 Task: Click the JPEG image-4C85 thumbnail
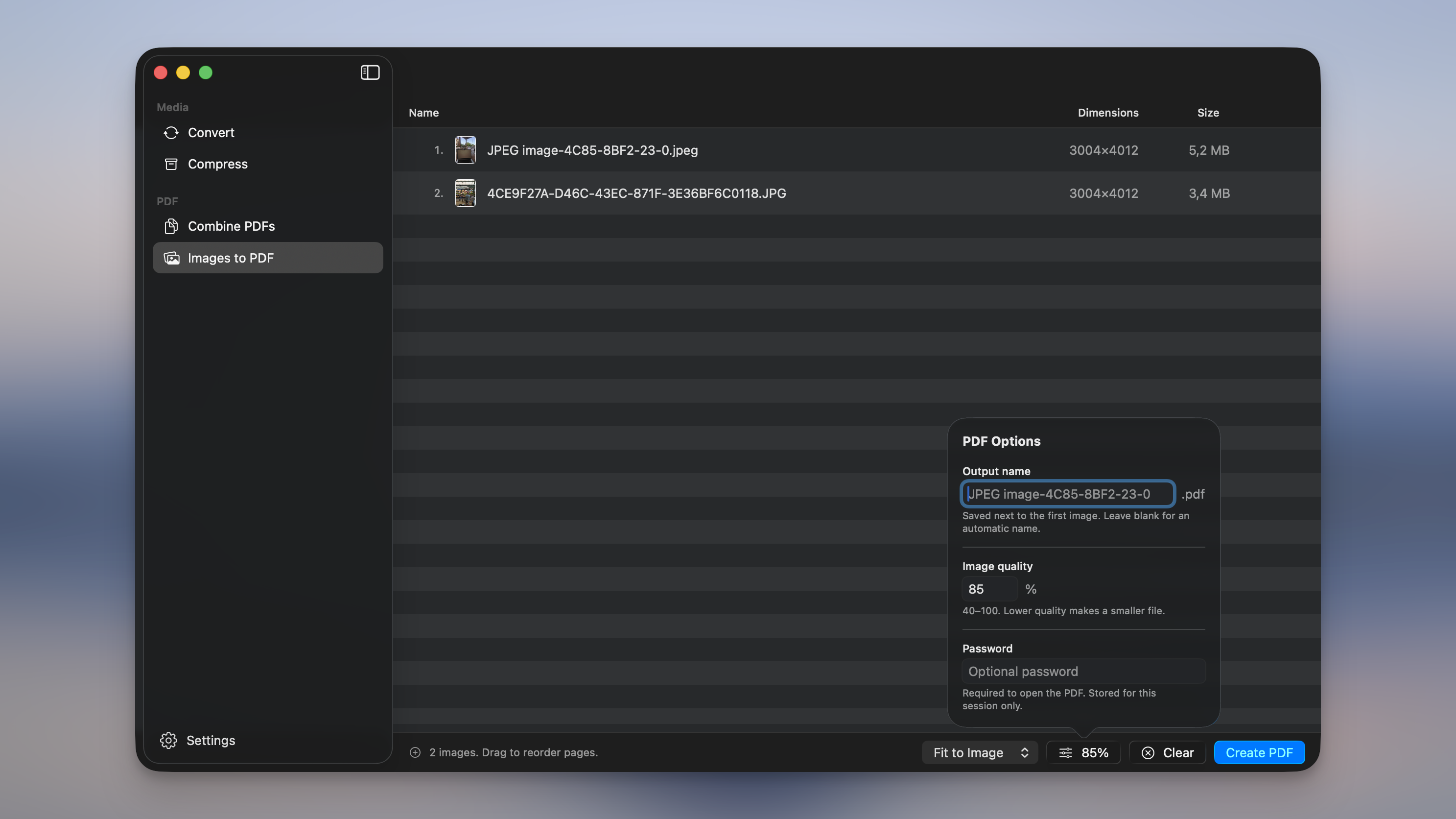coord(465,150)
